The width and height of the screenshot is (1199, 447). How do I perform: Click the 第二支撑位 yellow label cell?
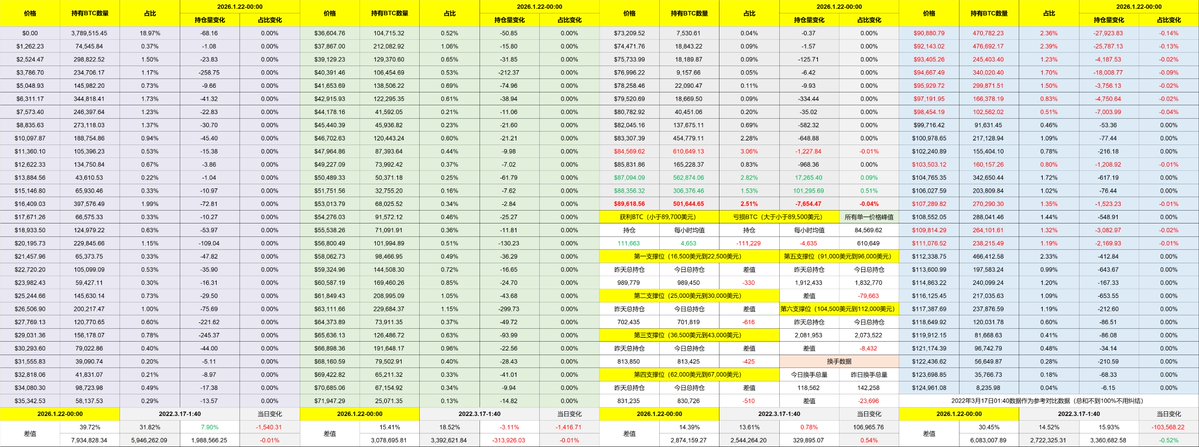tap(685, 297)
